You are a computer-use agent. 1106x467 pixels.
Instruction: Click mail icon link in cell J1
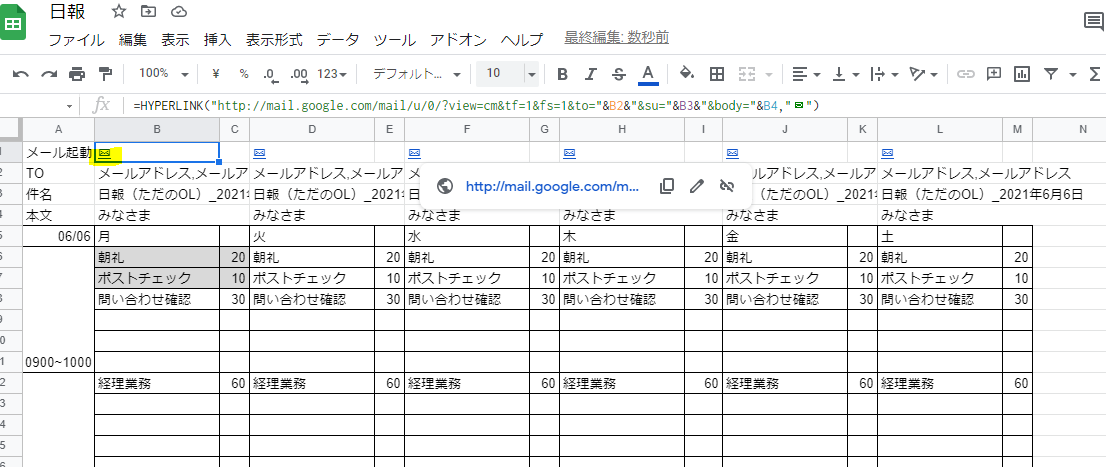[732, 152]
